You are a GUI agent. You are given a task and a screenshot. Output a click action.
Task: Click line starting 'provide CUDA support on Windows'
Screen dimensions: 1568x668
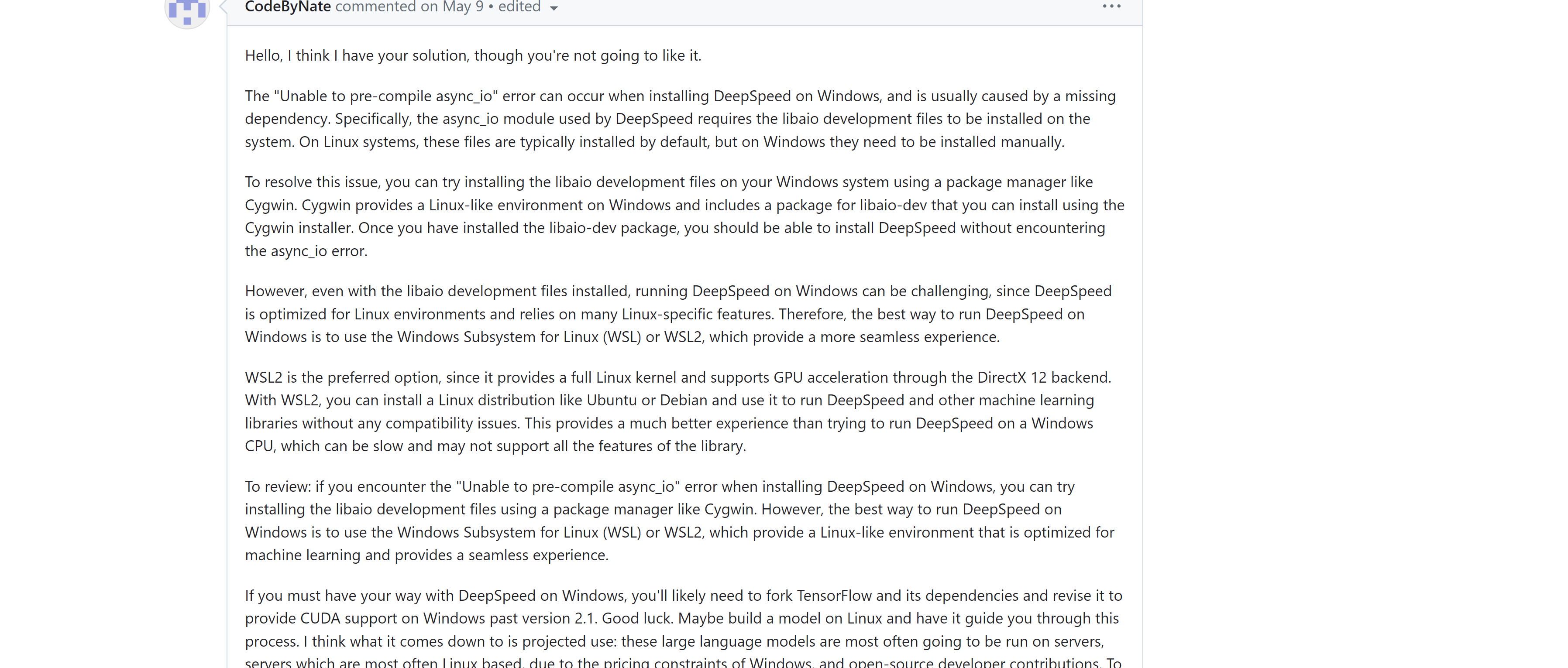pyautogui.click(x=681, y=618)
